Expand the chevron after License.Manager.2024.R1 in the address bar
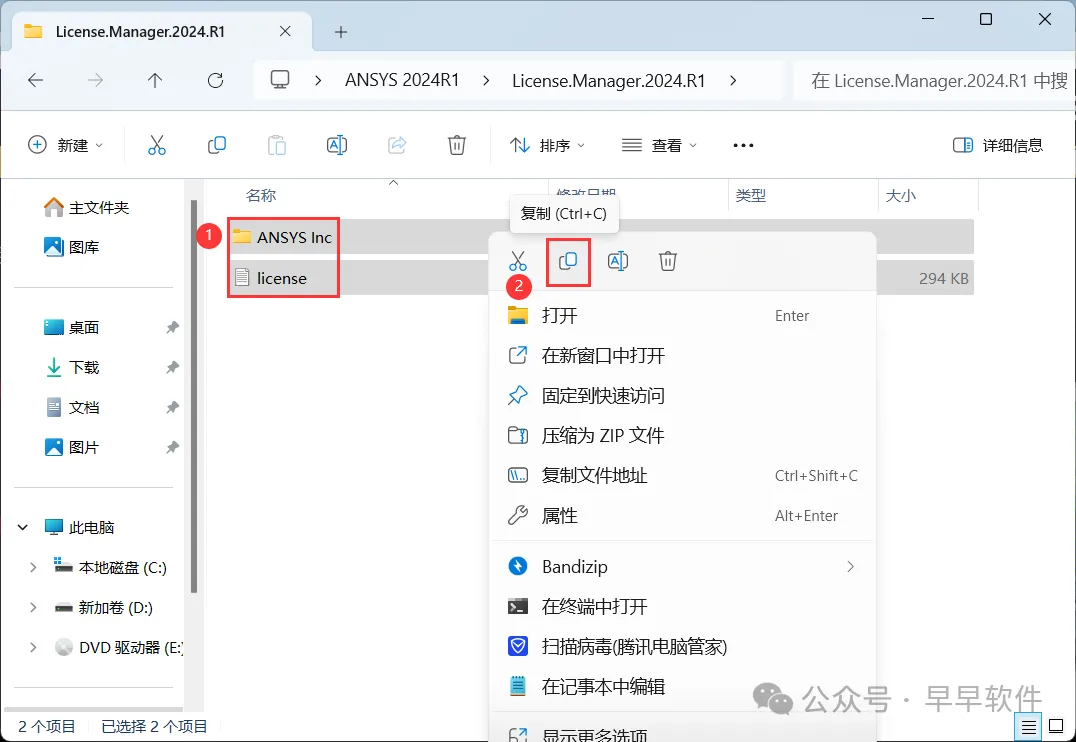This screenshot has width=1076, height=742. pyautogui.click(x=733, y=80)
